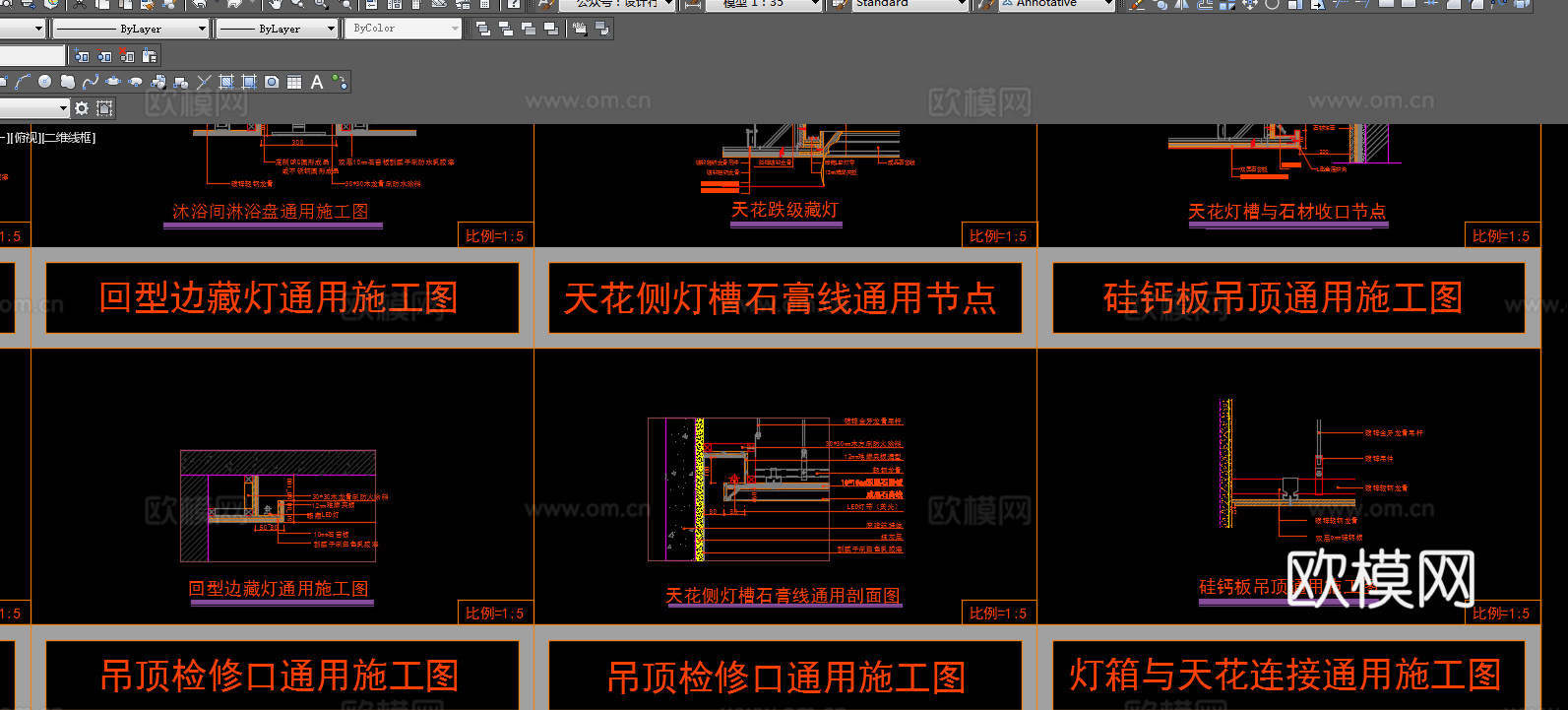Screen dimensions: 1568x710
Task: Select the Ellipse drawing tool
Action: pos(112,82)
